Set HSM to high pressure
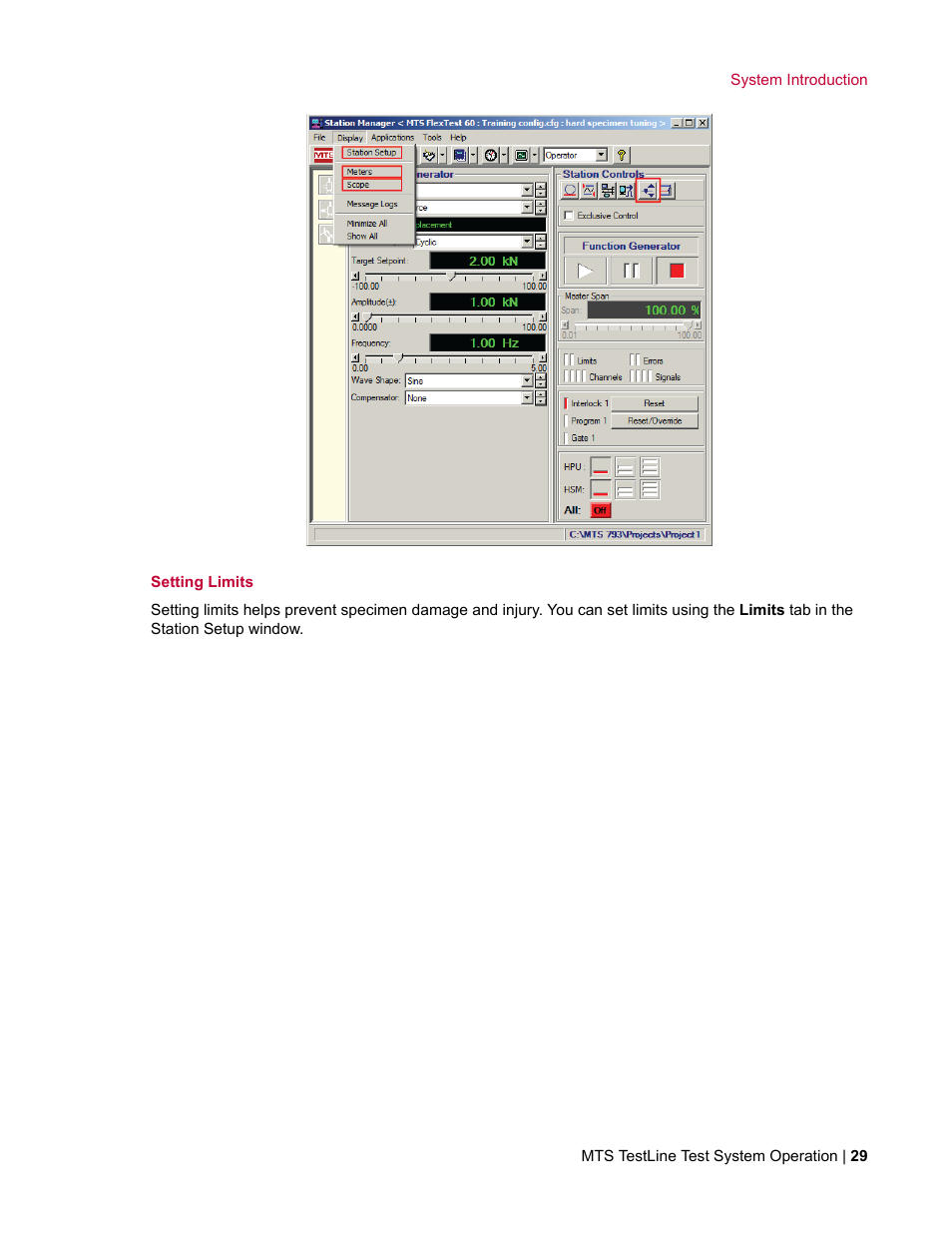 (650, 489)
